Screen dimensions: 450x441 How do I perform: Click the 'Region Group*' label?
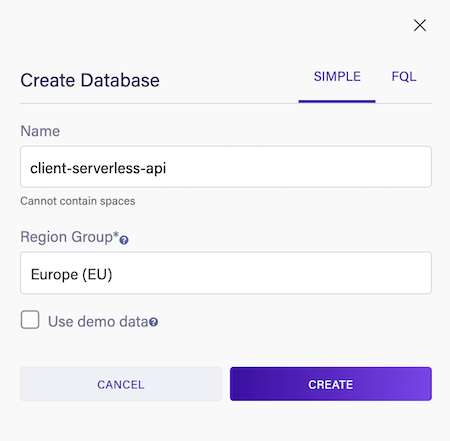coord(70,237)
